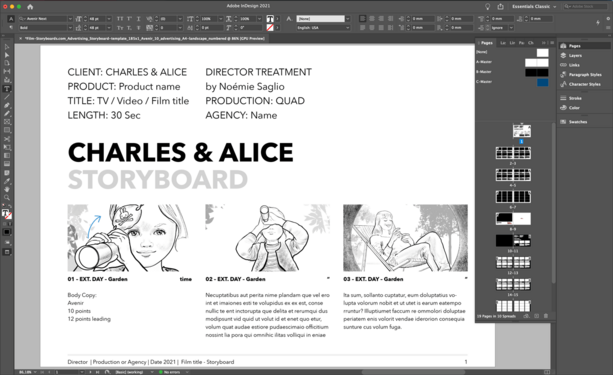Image resolution: width=613 pixels, height=375 pixels.
Task: Select the Page tool
Action: pyautogui.click(x=7, y=63)
